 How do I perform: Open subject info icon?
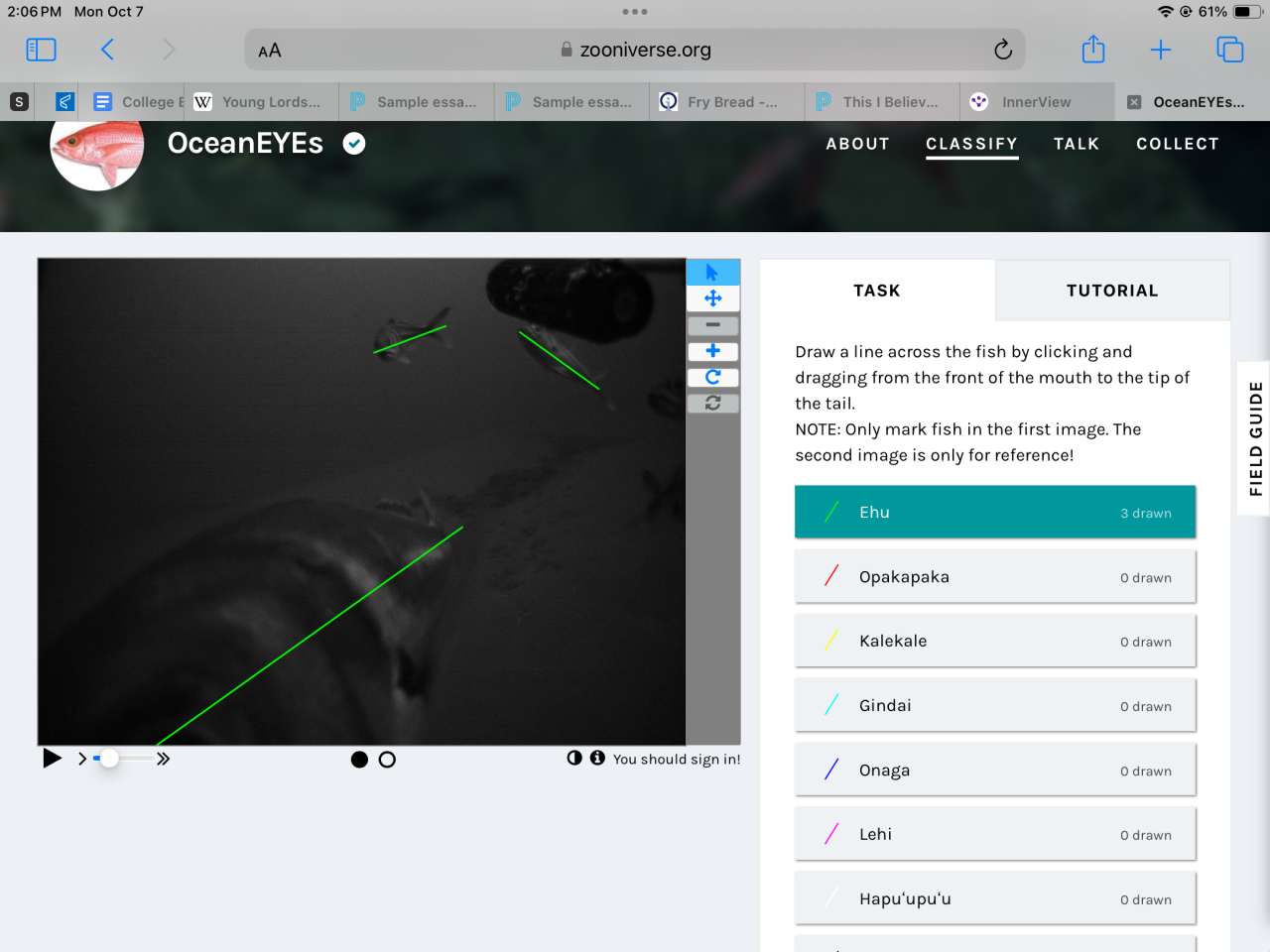pos(597,758)
